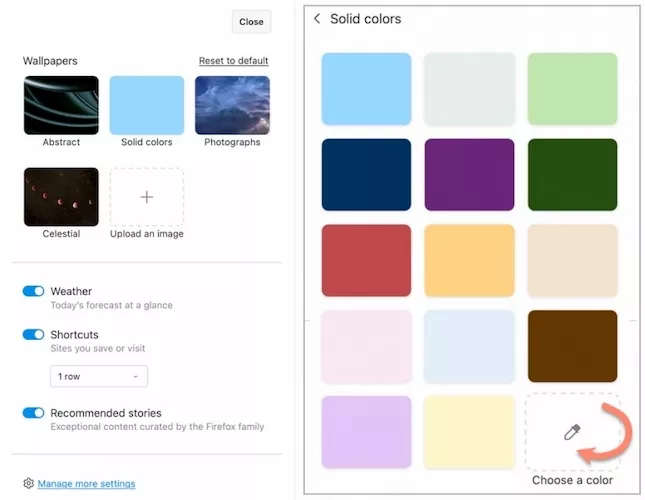Pick the red solid color swatch
The height and width of the screenshot is (500, 645).
(367, 260)
